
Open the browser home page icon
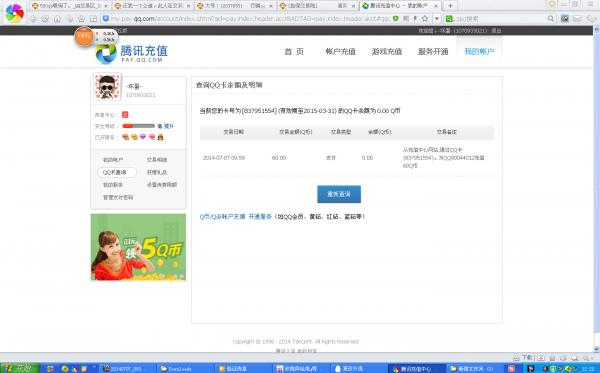click(x=57, y=19)
